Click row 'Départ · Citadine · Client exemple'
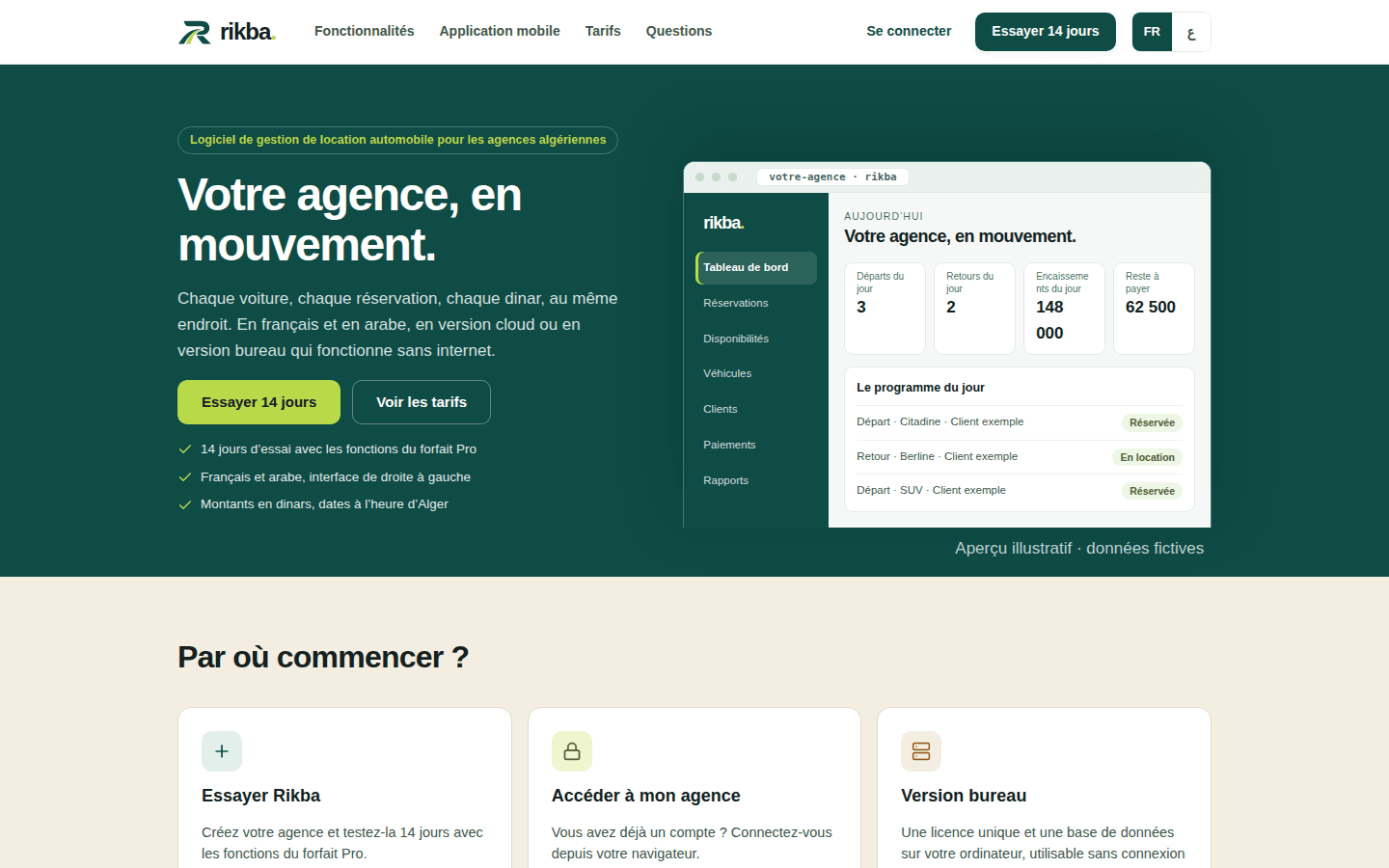Screen dimensions: 1389x868 [x=1020, y=422]
